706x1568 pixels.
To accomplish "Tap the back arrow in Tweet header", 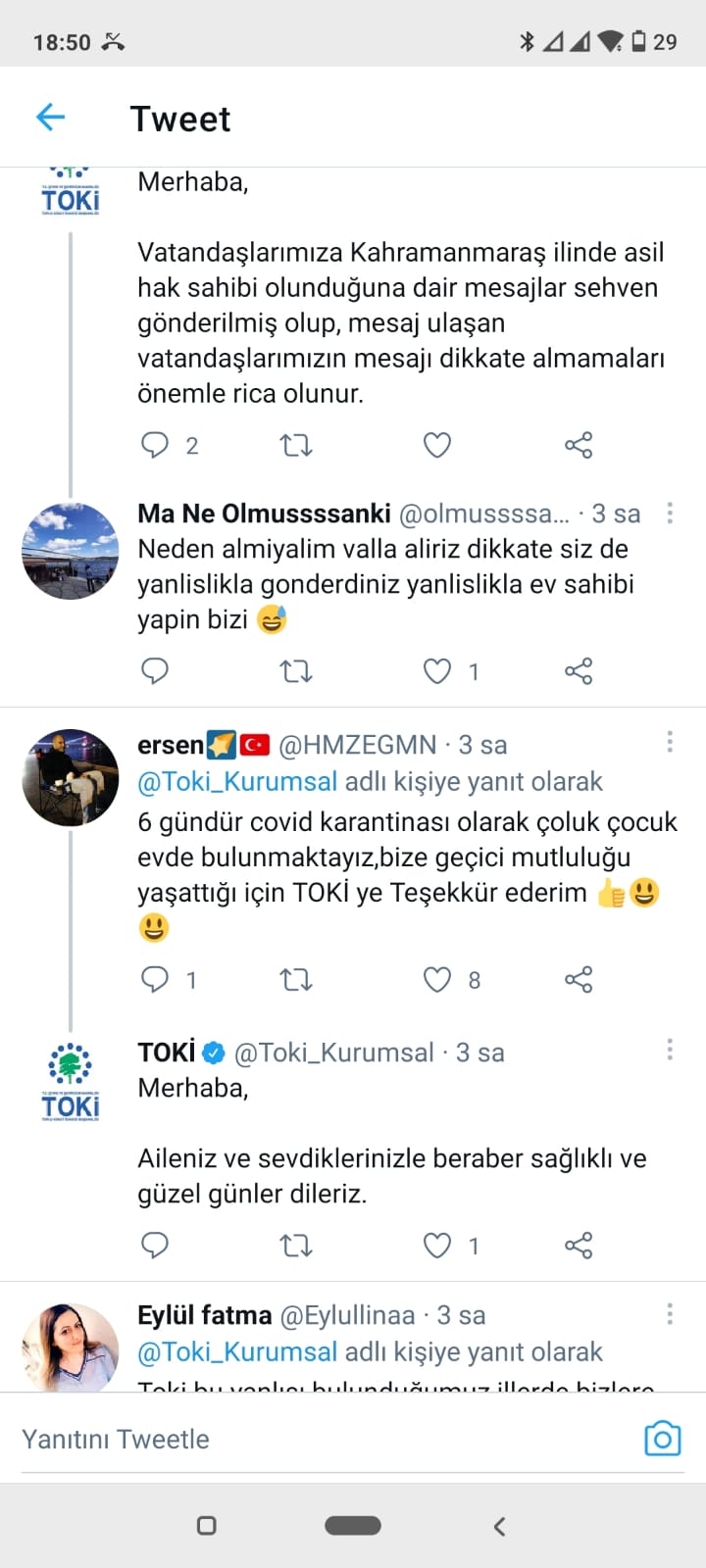I will tap(50, 119).
